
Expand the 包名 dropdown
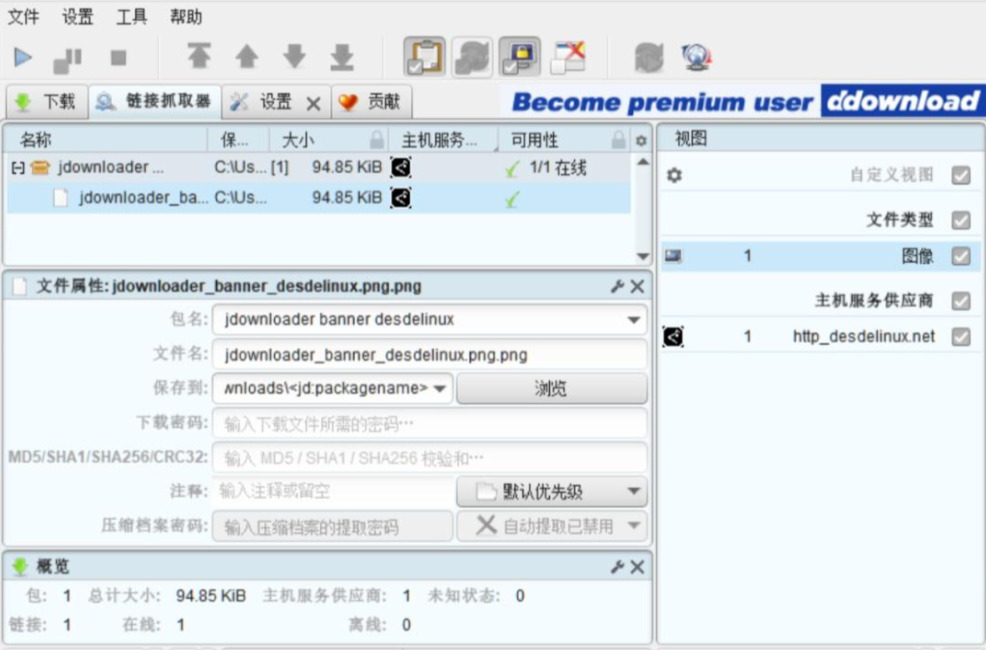coord(633,320)
